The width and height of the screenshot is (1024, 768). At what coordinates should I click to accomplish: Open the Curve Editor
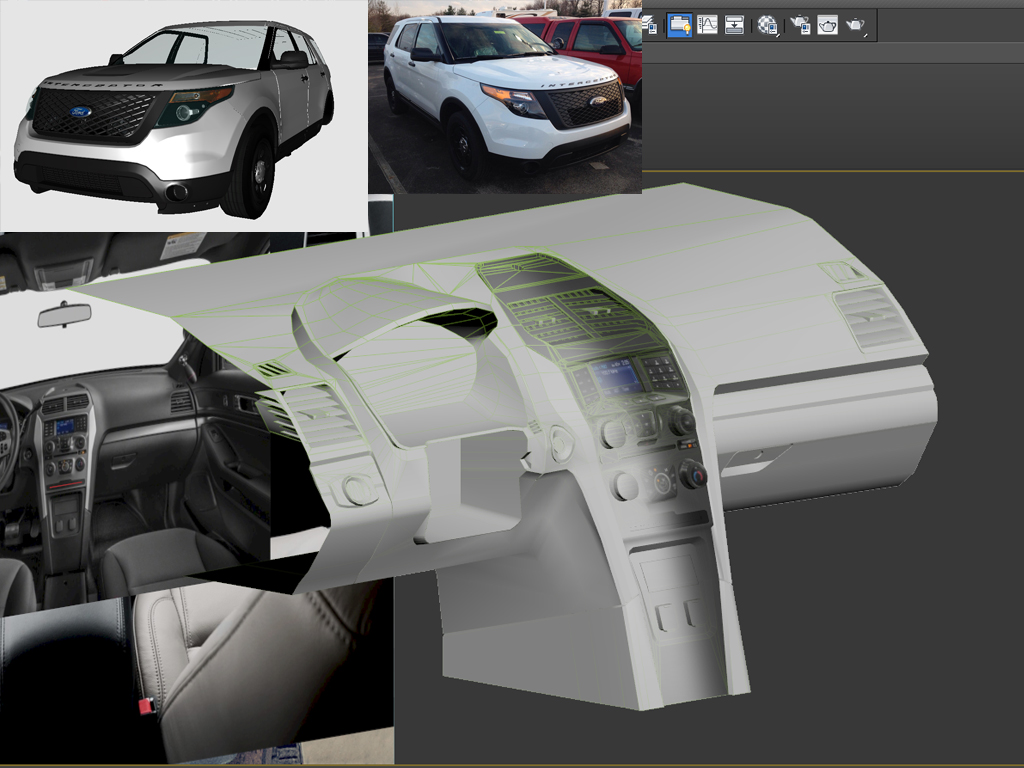tap(708, 25)
